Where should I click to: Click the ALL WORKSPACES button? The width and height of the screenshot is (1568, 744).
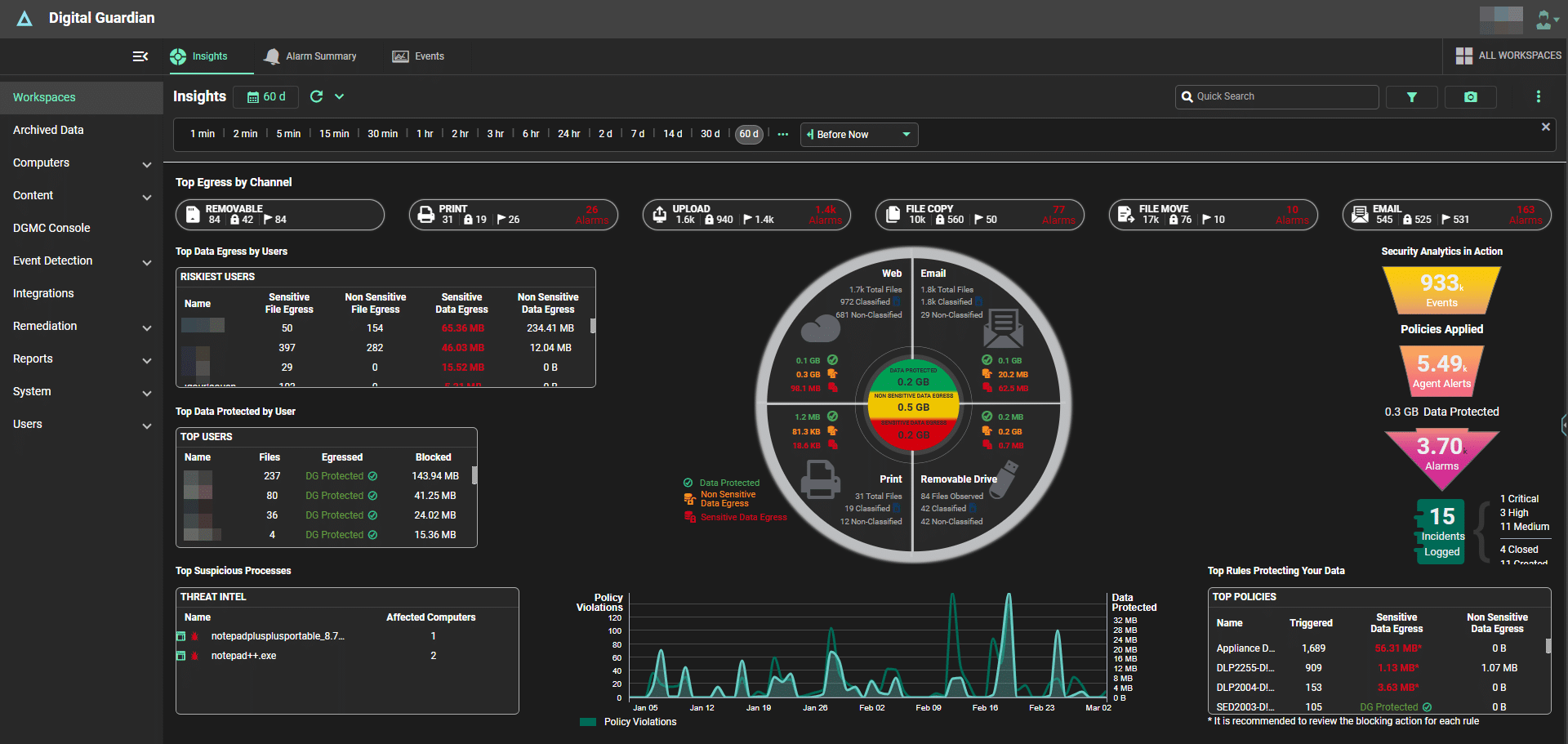click(1508, 56)
